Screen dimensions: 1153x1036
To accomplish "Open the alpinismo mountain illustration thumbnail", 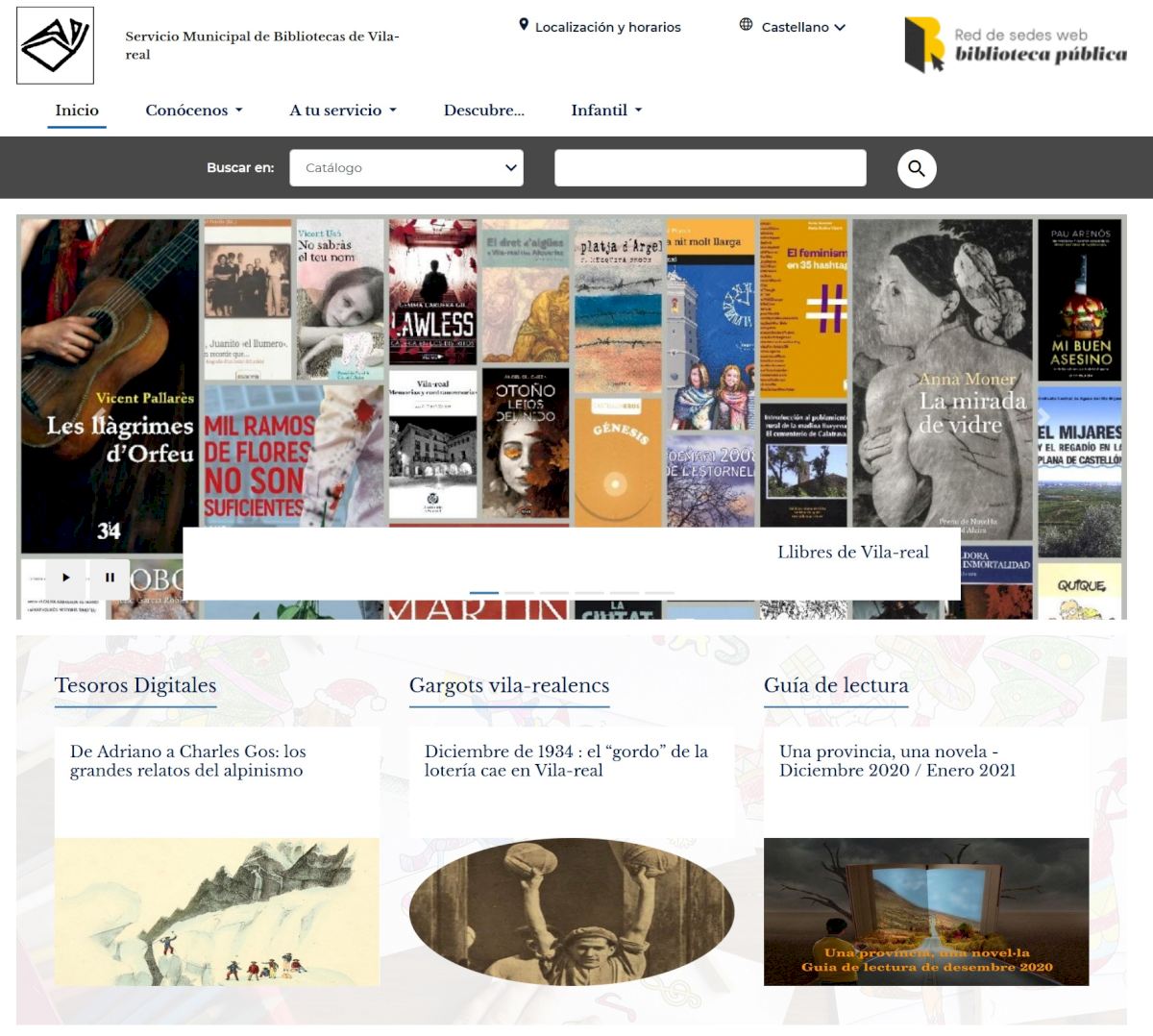I will pyautogui.click(x=217, y=911).
